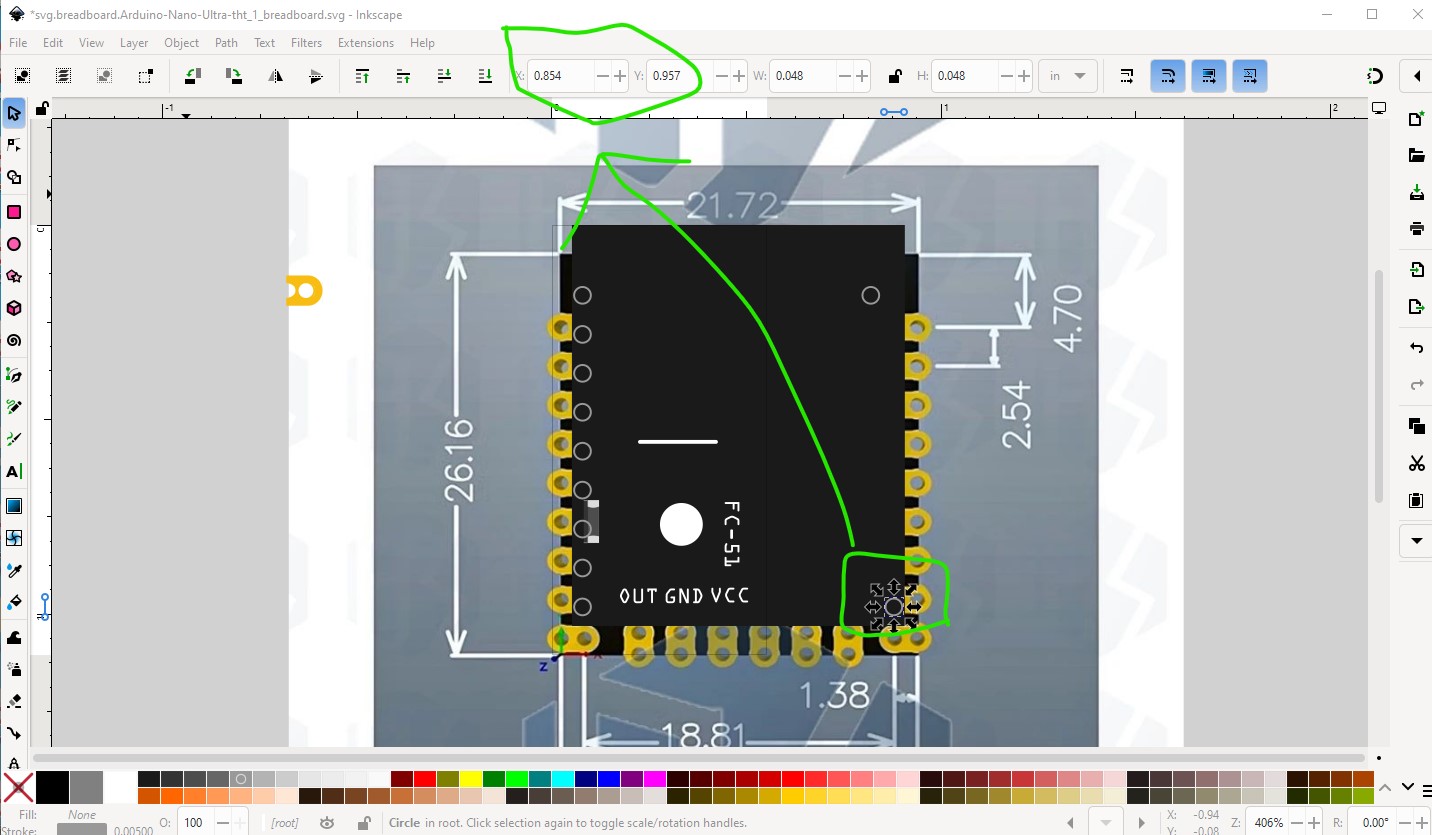
Task: Expand the commands bar overflow arrow
Action: [x=1416, y=541]
